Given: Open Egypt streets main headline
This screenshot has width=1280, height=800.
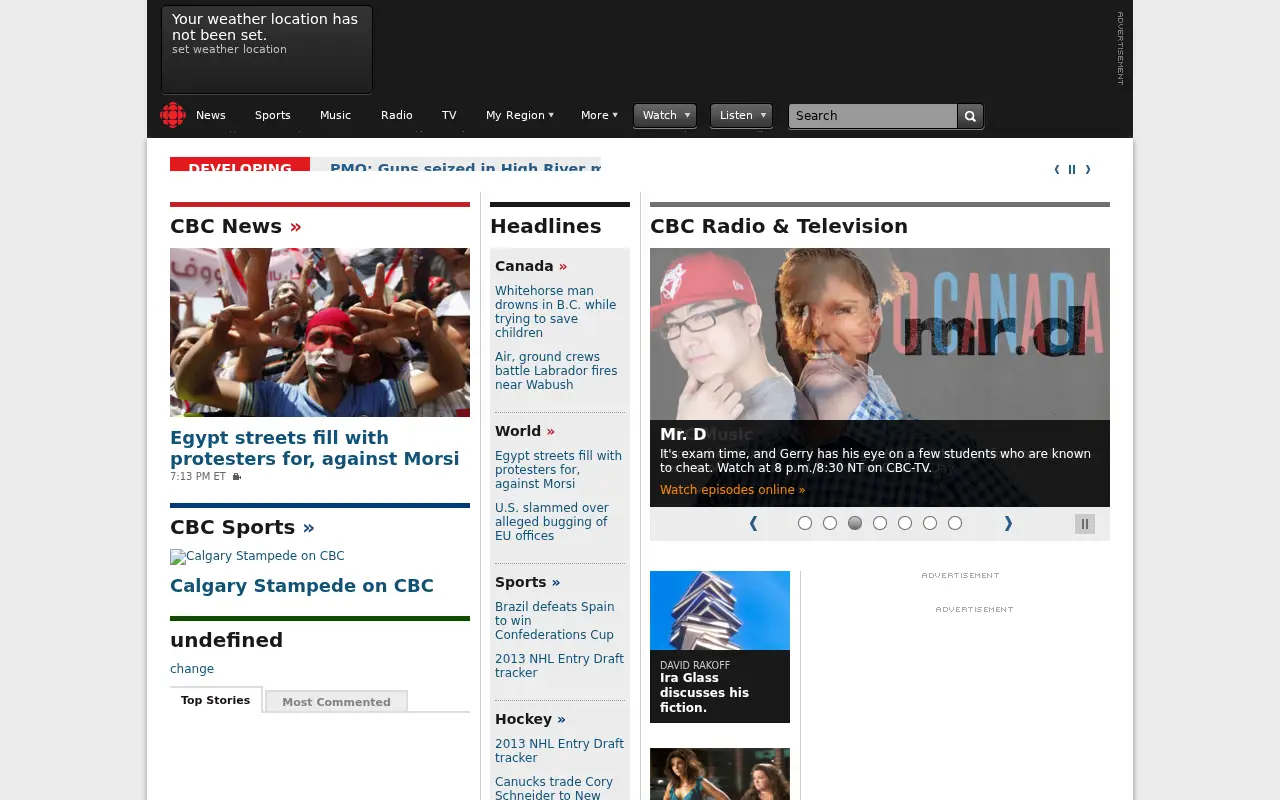Looking at the screenshot, I should click(x=314, y=448).
